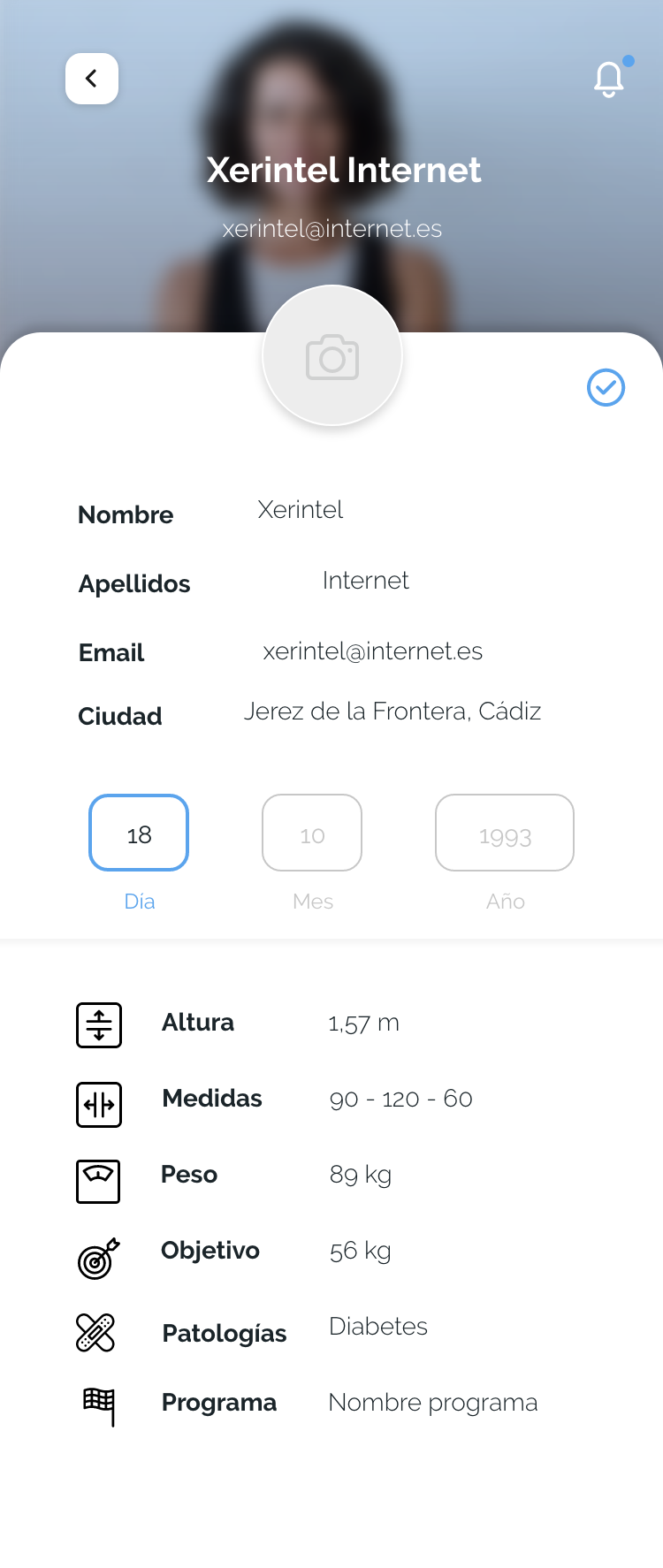Tap the Nombre programa value
The width and height of the screenshot is (663, 1568).
point(432,1403)
